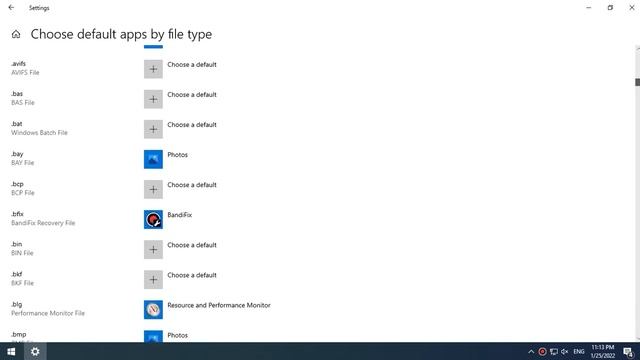This screenshot has height=360, width=640.
Task: Click the 'Windows Batch File' description
Action: coord(39,133)
